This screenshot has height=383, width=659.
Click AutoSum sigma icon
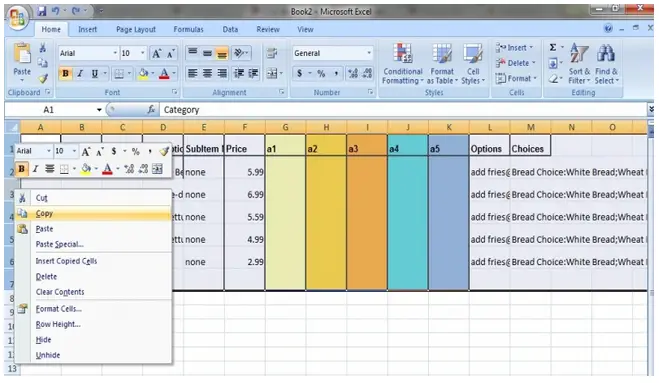pyautogui.click(x=553, y=48)
